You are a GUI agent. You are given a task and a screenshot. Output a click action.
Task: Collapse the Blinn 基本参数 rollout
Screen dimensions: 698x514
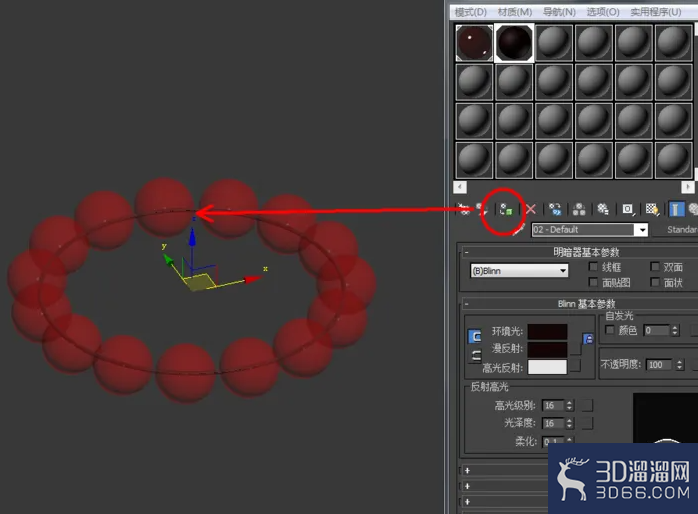(467, 304)
